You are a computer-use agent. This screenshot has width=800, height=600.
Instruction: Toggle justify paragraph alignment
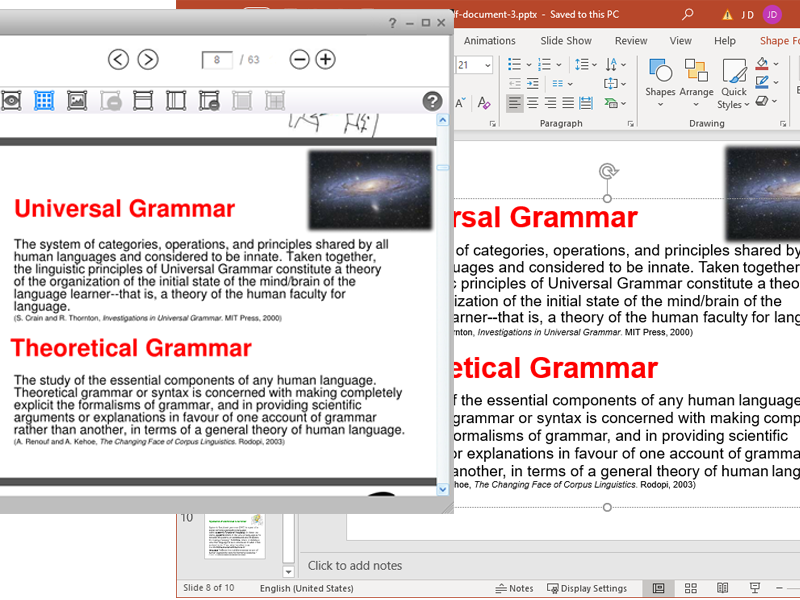click(568, 103)
